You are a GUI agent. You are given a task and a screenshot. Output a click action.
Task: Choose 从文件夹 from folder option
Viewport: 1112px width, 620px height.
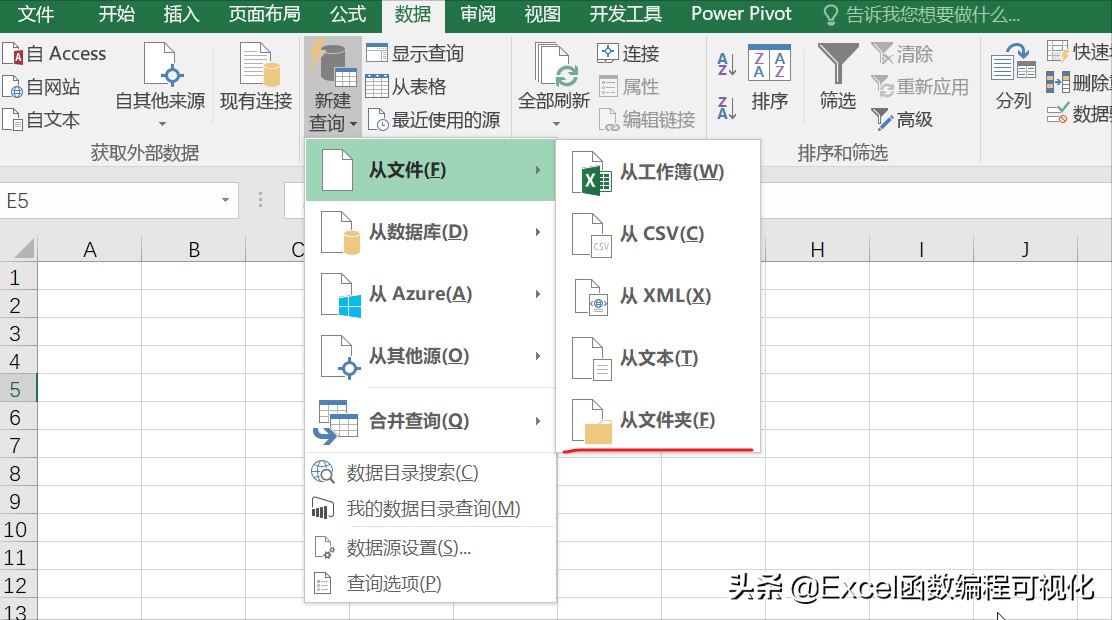[667, 420]
